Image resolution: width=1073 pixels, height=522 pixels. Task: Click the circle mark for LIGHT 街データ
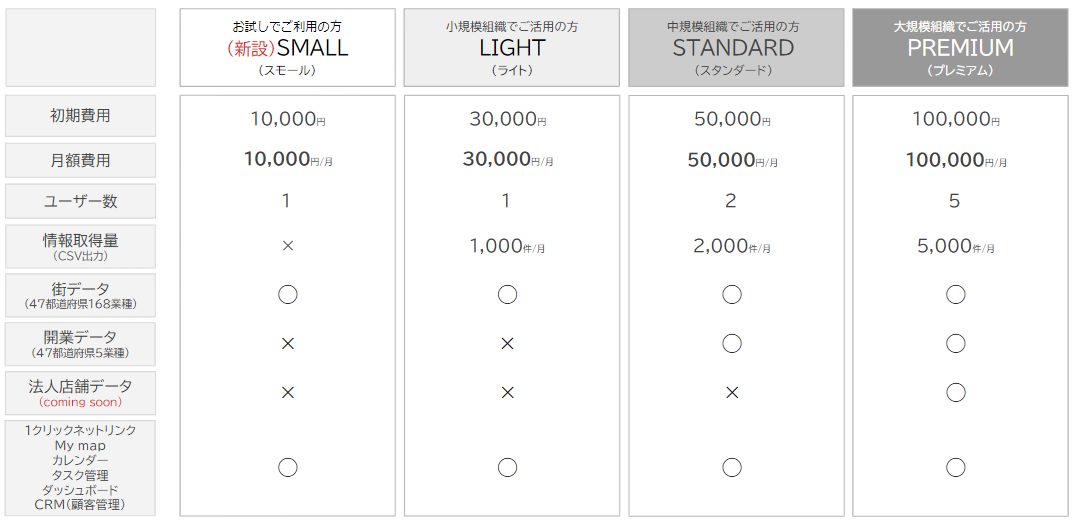click(x=507, y=295)
